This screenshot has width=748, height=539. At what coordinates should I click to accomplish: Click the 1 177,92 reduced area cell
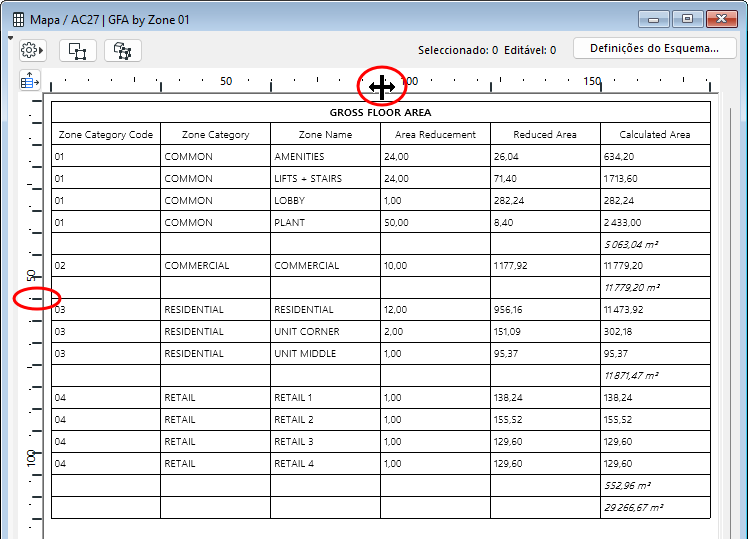pyautogui.click(x=545, y=266)
